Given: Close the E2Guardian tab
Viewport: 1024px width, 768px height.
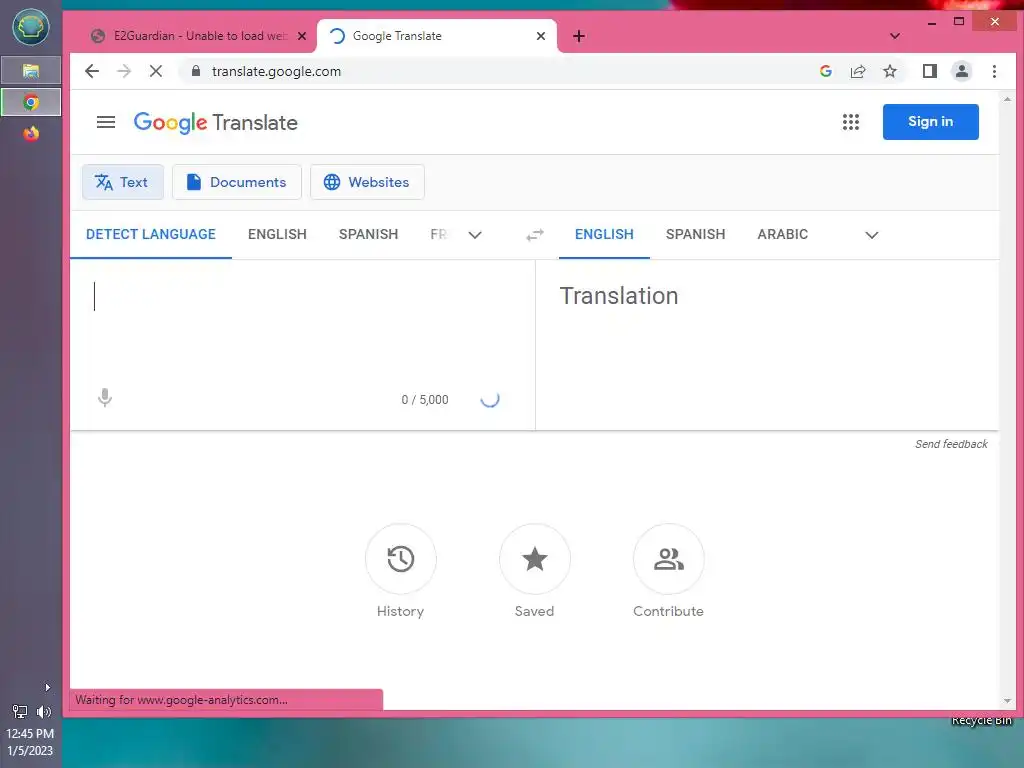Looking at the screenshot, I should point(302,36).
